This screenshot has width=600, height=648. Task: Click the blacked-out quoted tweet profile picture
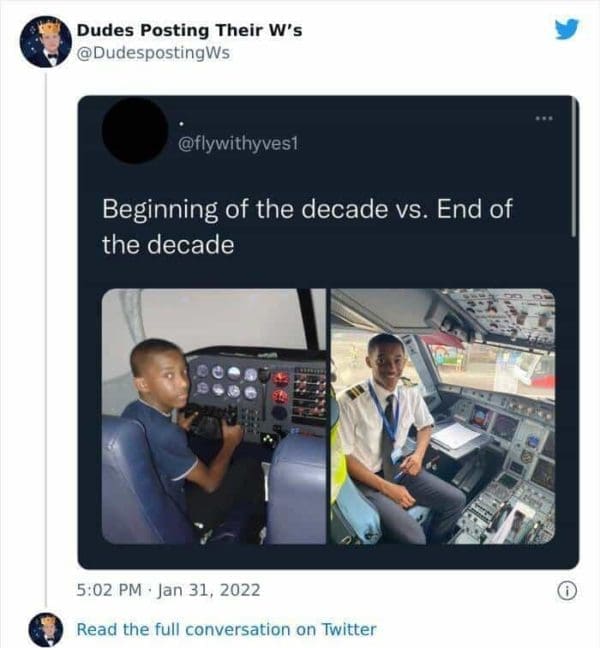[x=134, y=131]
